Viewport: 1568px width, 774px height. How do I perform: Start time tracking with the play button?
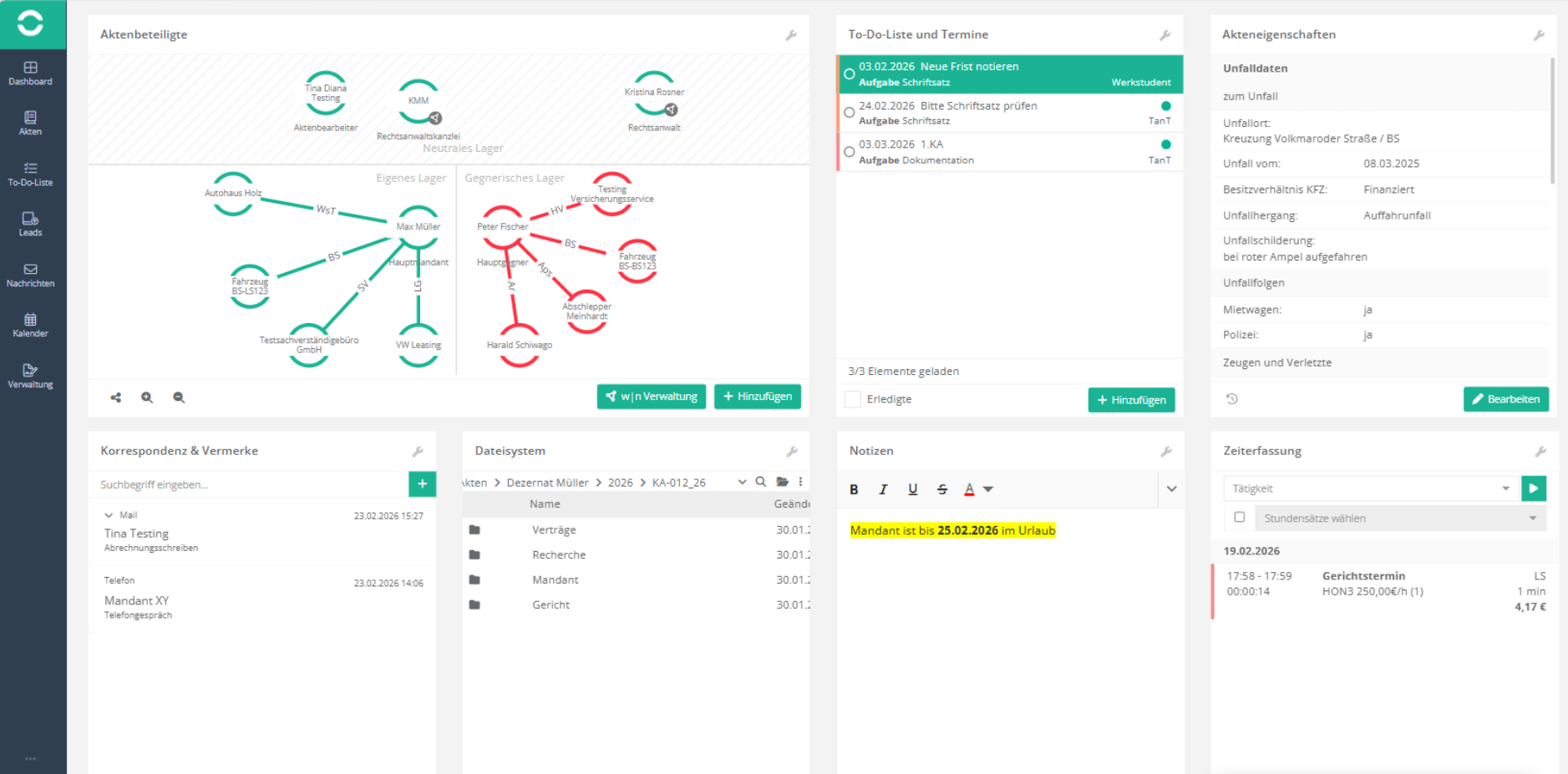[1533, 488]
